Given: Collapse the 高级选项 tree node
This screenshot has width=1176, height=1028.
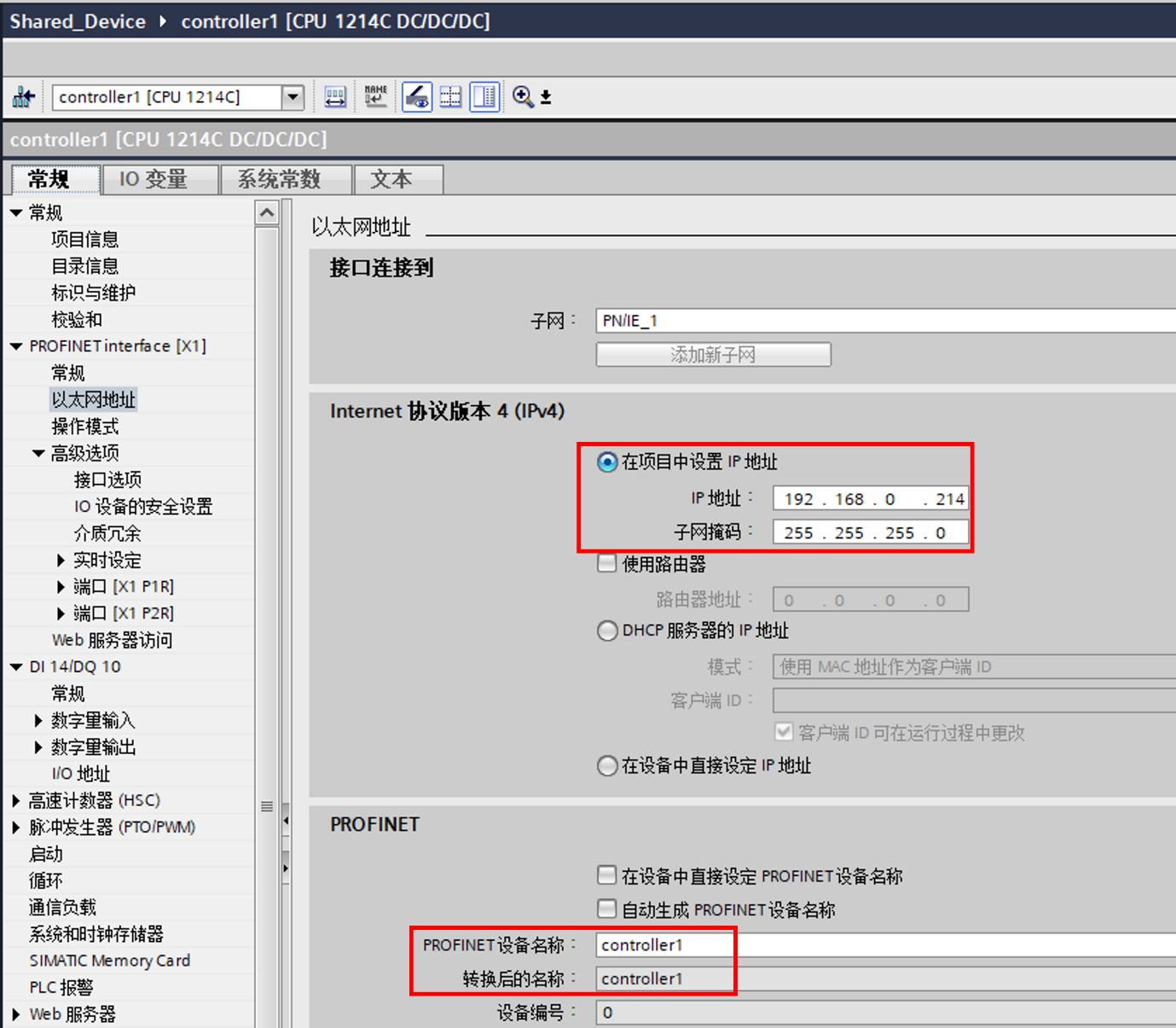Looking at the screenshot, I should (38, 453).
